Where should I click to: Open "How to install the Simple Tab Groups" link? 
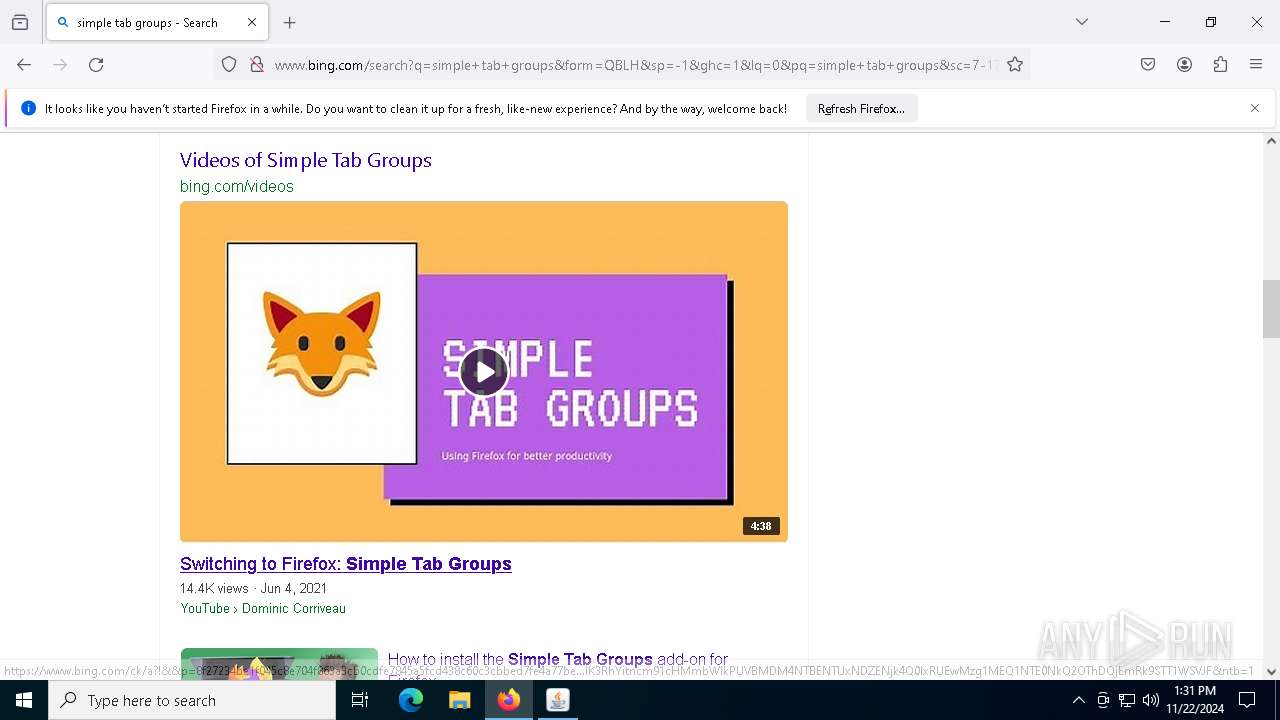pyautogui.click(x=558, y=660)
